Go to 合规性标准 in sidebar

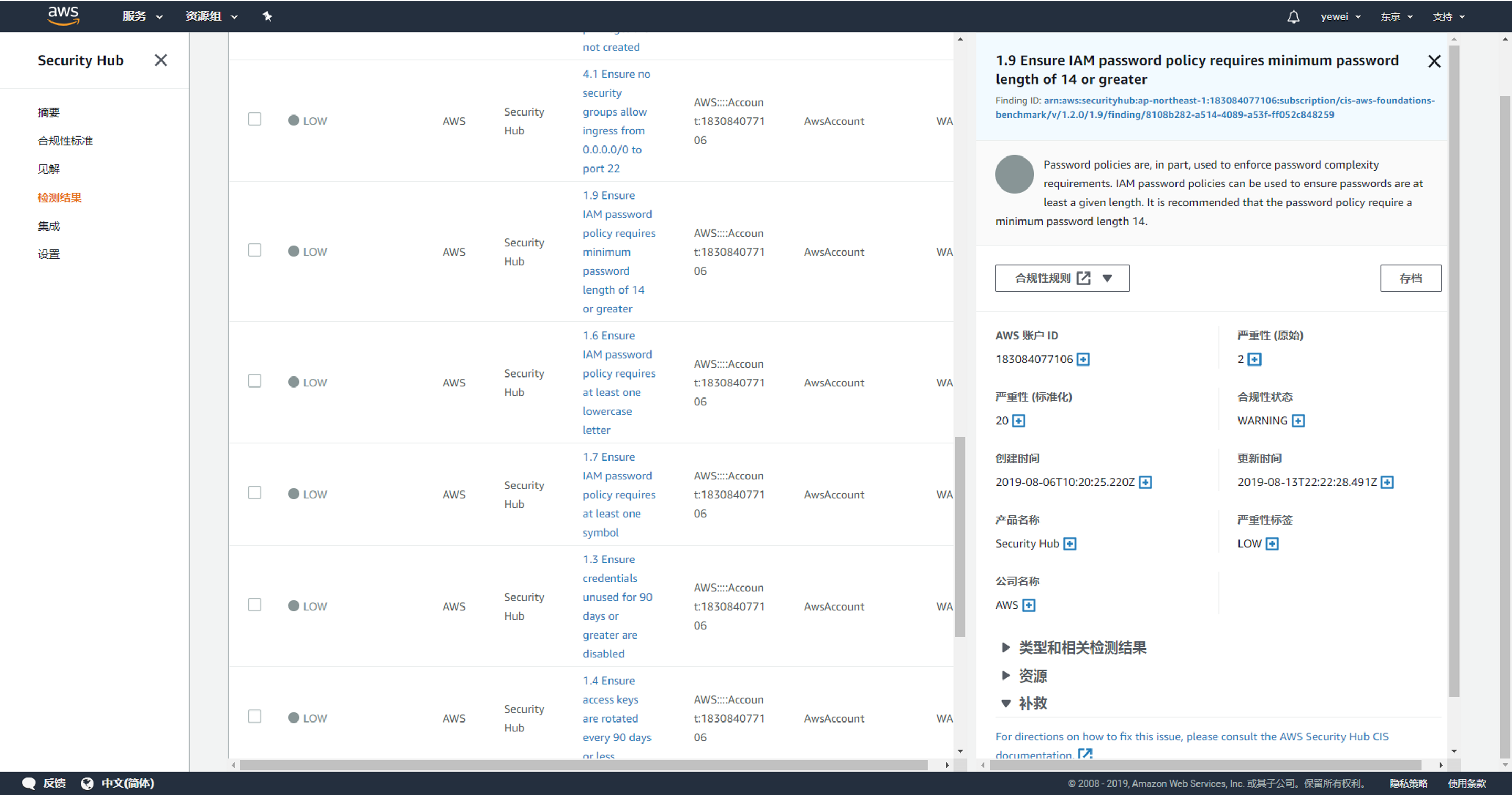point(65,141)
